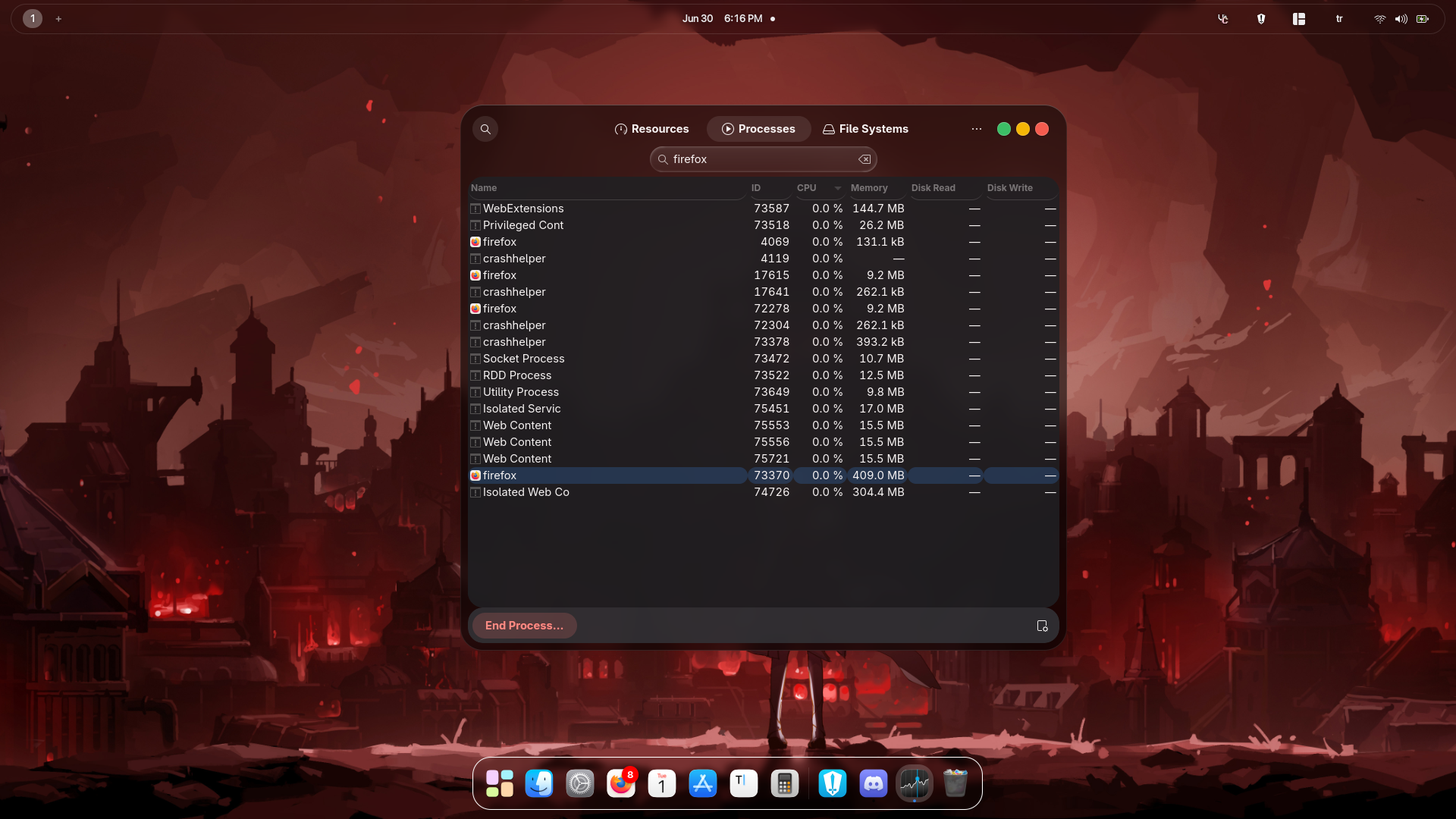The width and height of the screenshot is (1456, 819).
Task: Click the Name column header
Action: coord(484,188)
